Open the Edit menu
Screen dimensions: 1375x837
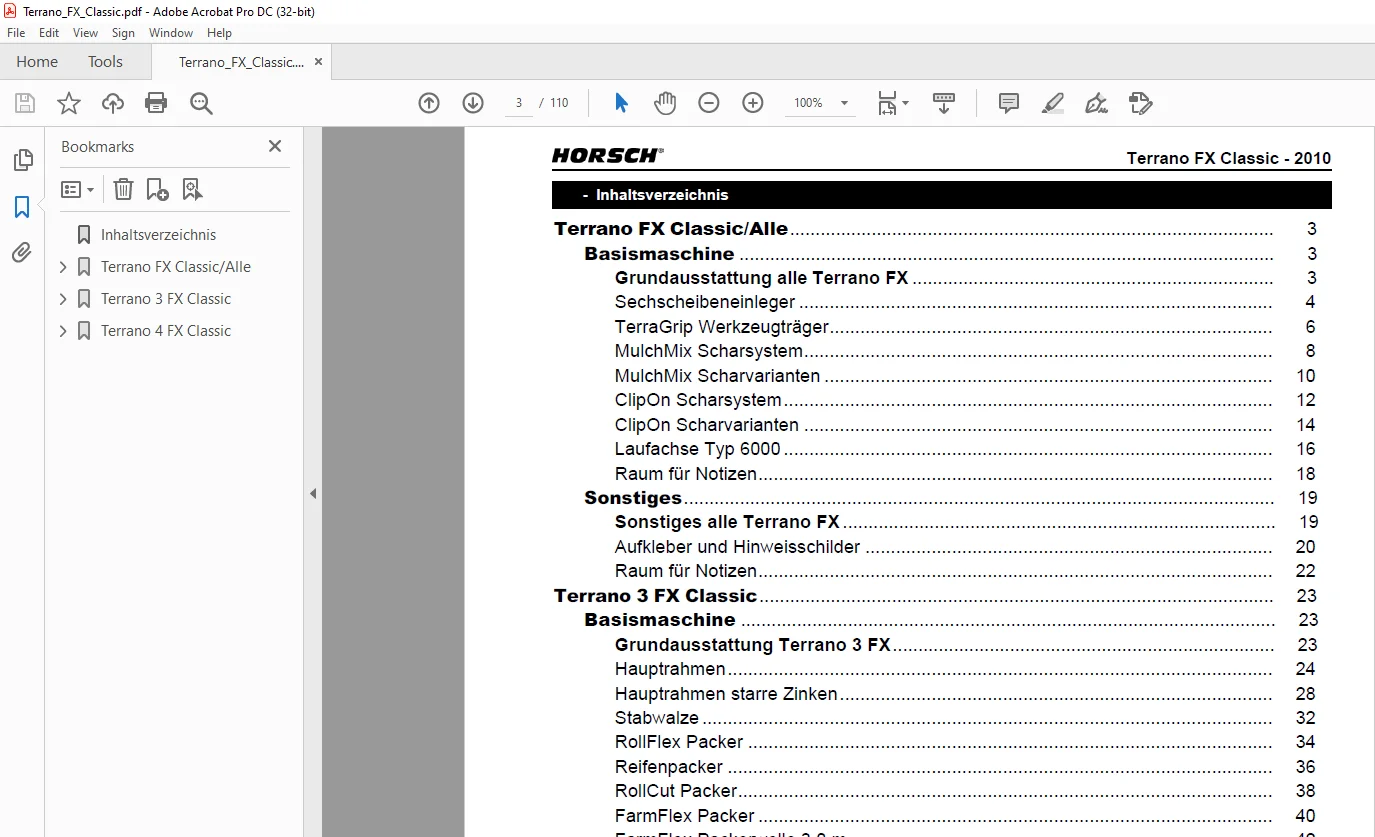(x=49, y=33)
